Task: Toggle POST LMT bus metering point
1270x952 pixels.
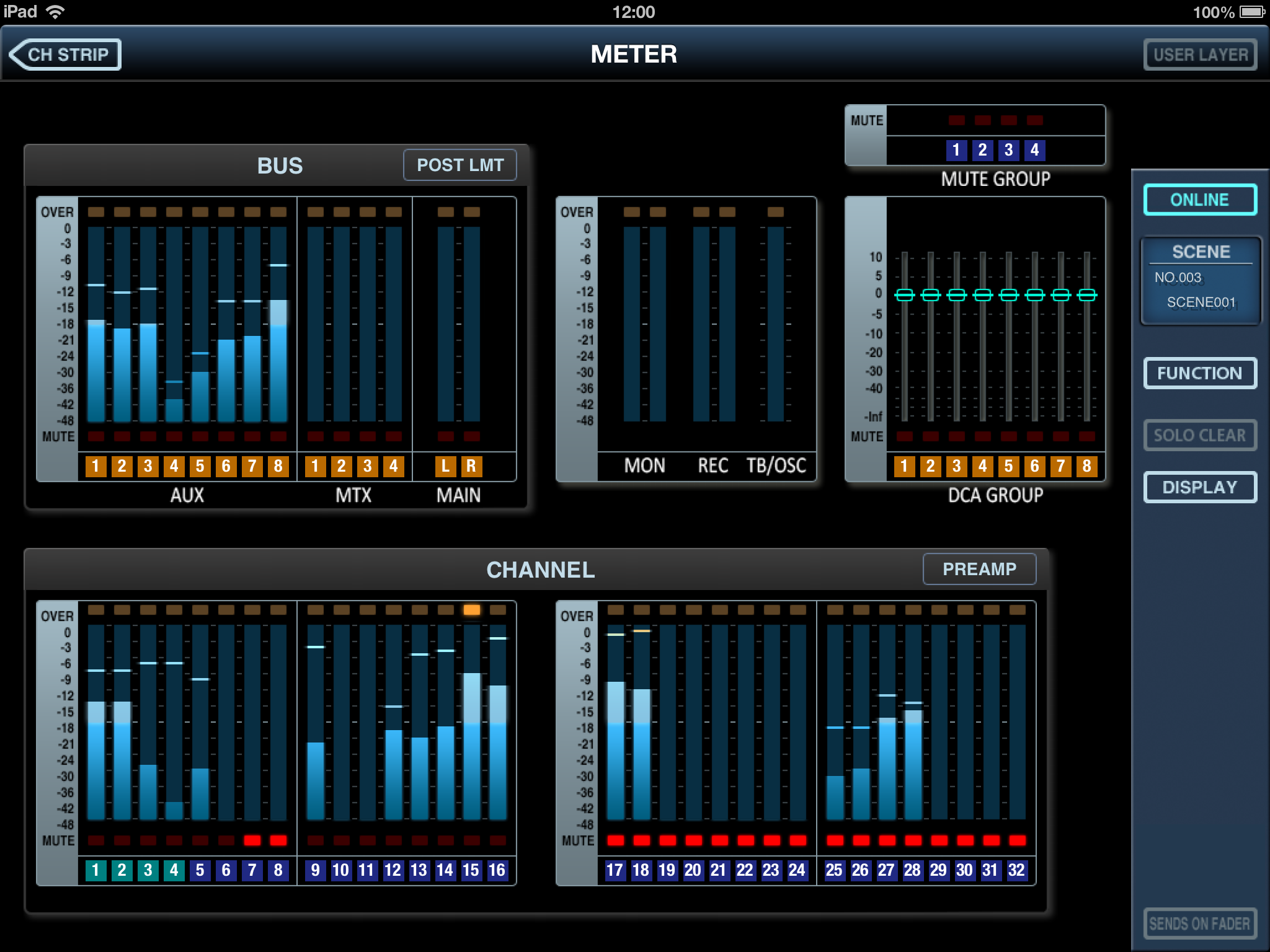Action: click(460, 165)
